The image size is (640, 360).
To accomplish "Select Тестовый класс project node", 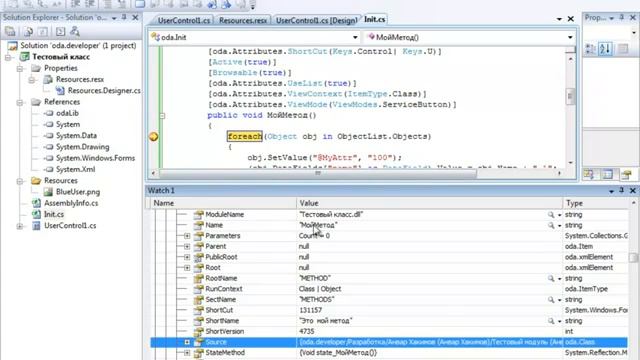I will pyautogui.click(x=61, y=57).
